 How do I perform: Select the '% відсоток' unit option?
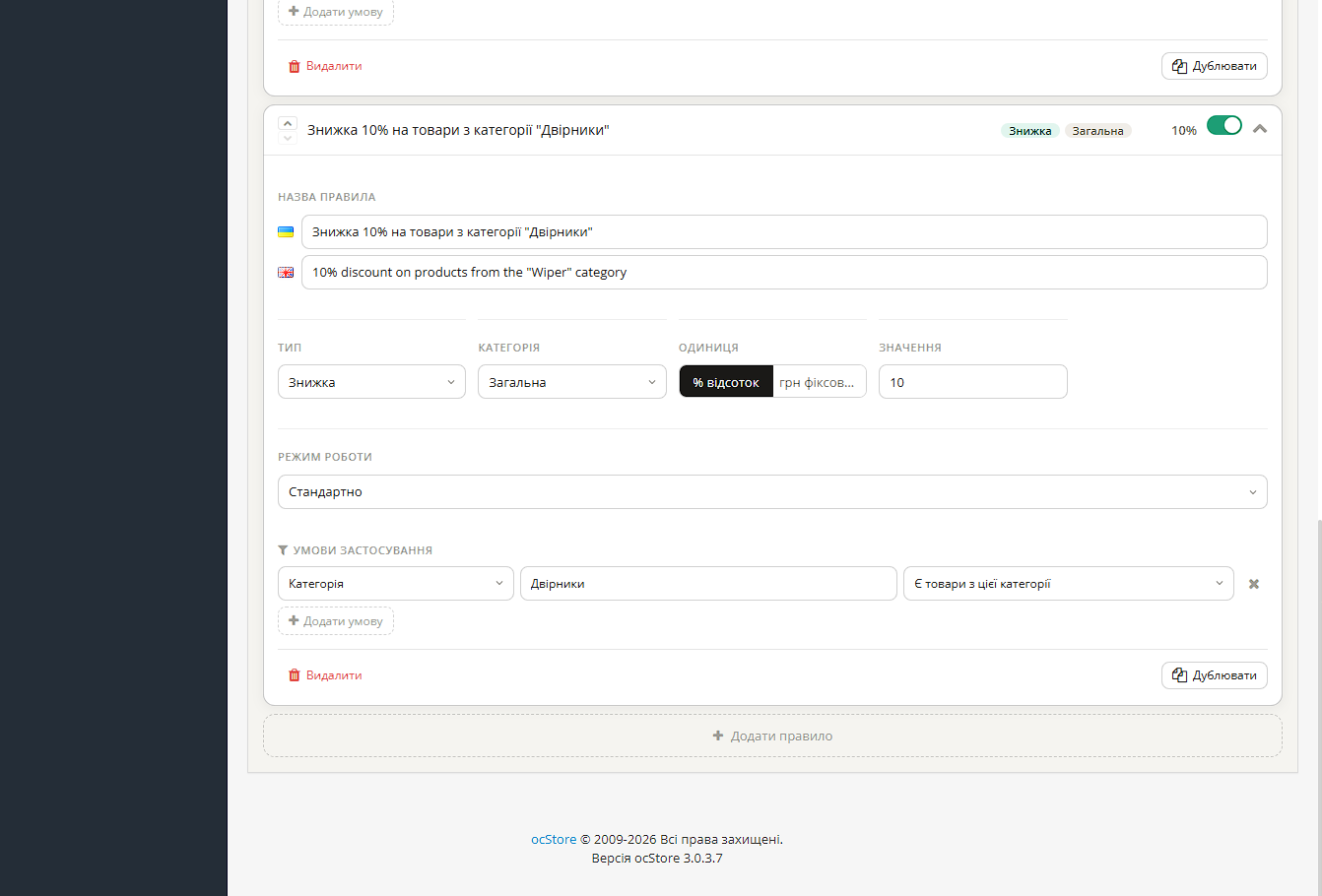(x=726, y=382)
